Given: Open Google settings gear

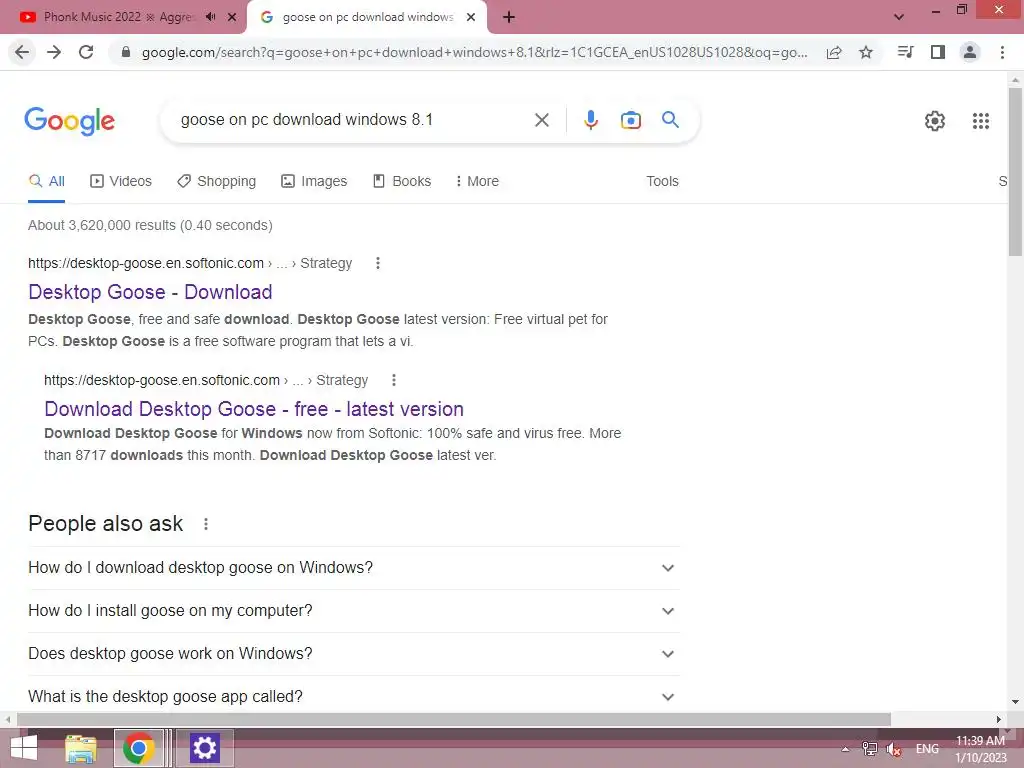Looking at the screenshot, I should tap(935, 121).
